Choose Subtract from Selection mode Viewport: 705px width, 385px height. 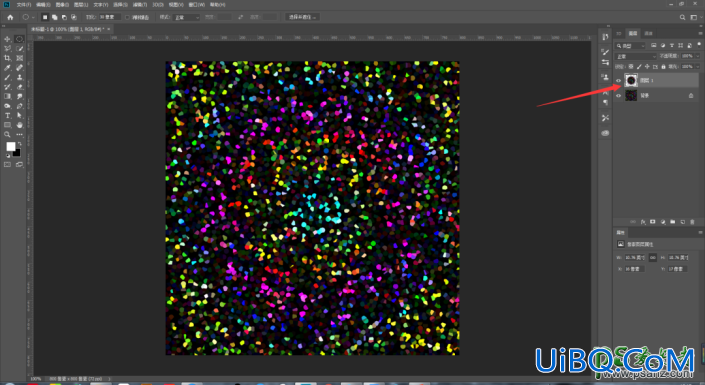tap(64, 17)
